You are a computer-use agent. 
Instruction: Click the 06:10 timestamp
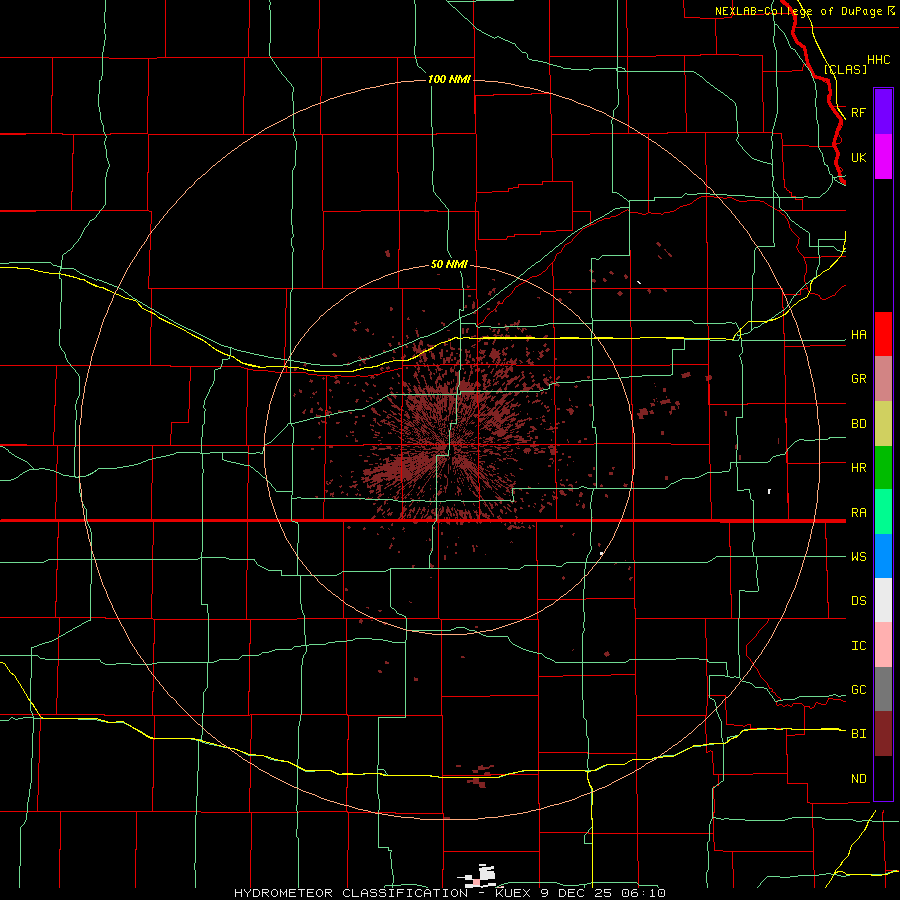pyautogui.click(x=642, y=893)
